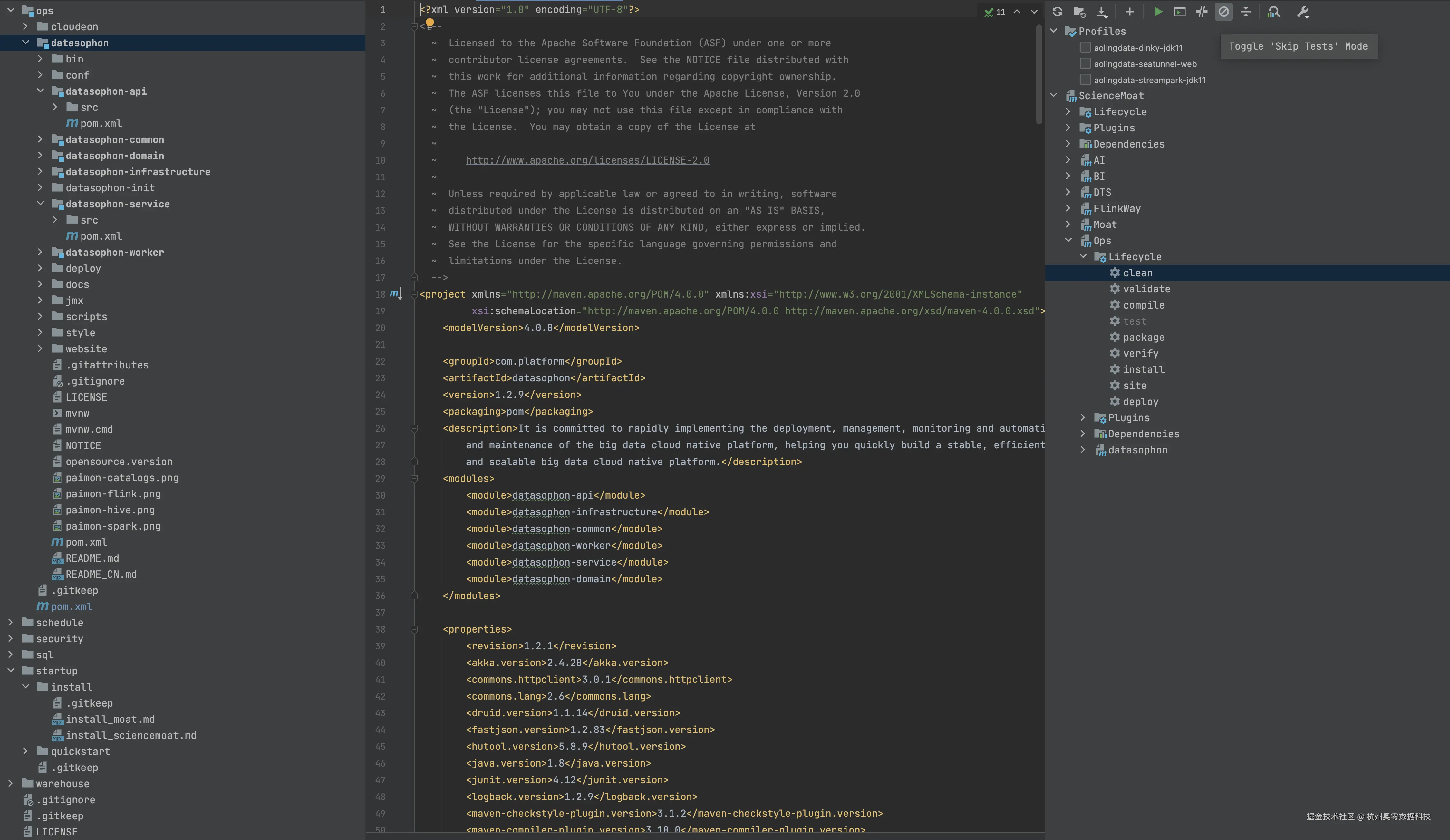The image size is (1450, 840).
Task: Click the editor vertical scrollbar thumb
Action: tap(1039, 75)
